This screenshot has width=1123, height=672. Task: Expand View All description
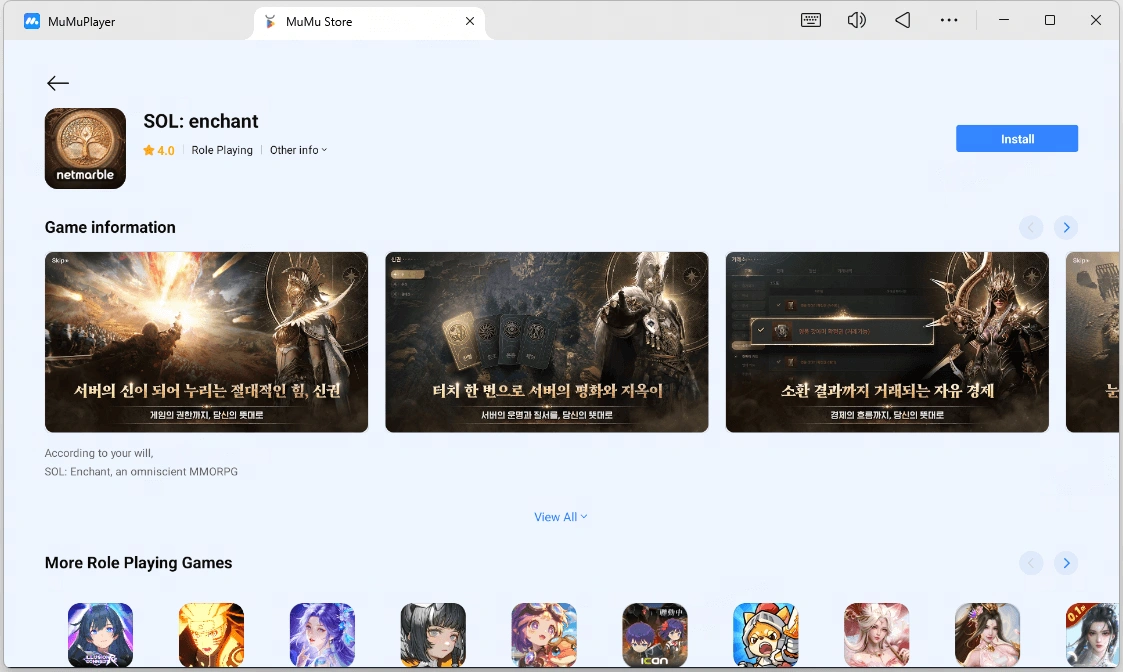click(x=561, y=517)
